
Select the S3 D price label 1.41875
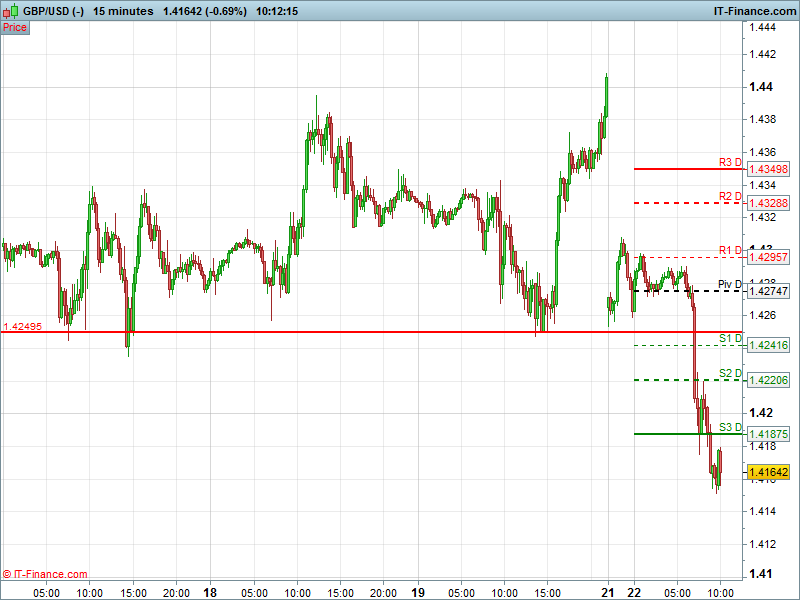tap(768, 434)
